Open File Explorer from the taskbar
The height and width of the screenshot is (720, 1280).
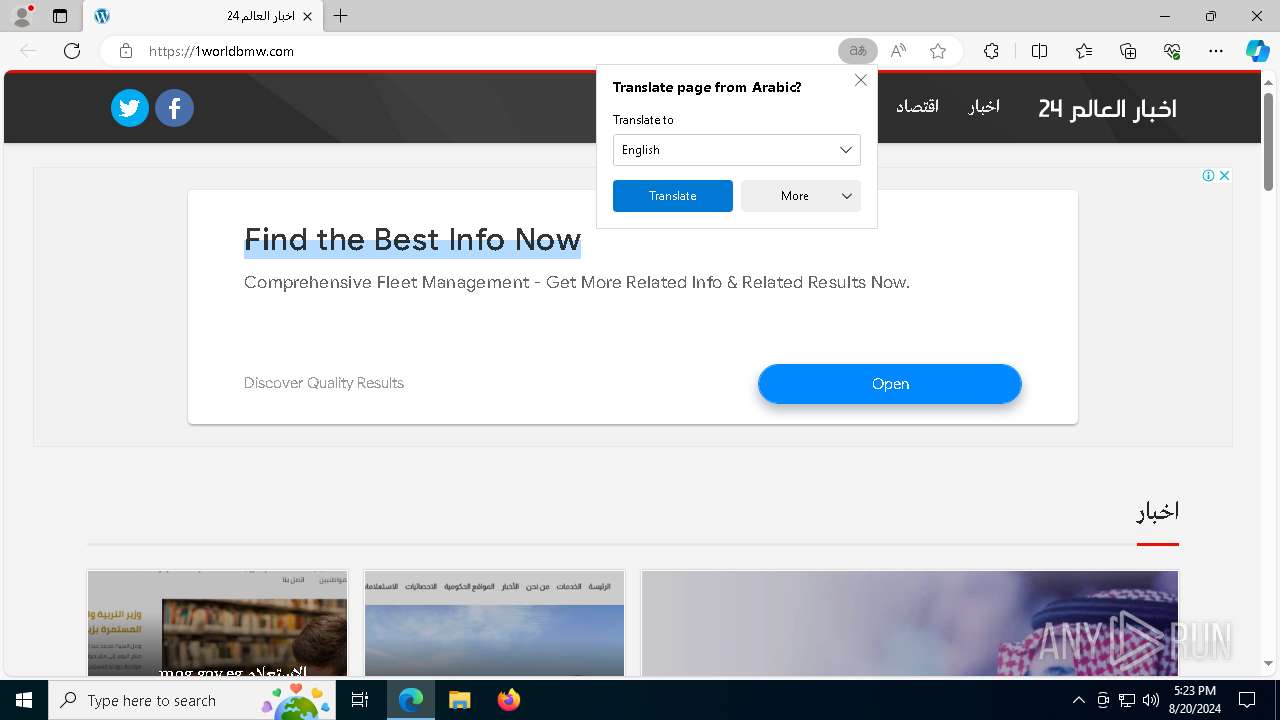pos(459,700)
